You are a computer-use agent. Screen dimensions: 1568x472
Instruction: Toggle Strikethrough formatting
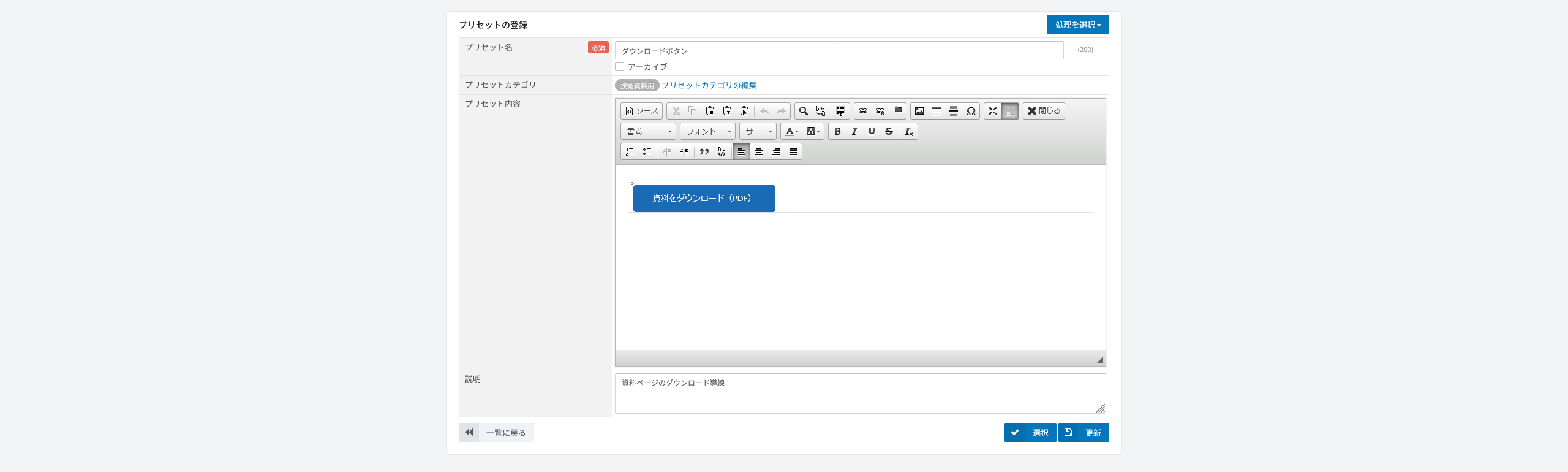pos(889,131)
